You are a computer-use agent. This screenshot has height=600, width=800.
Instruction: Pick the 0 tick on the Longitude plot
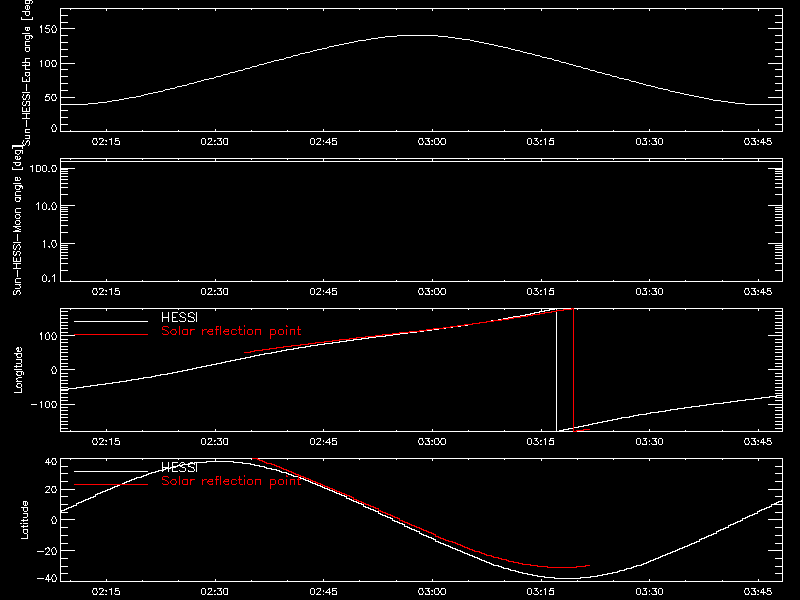54,370
